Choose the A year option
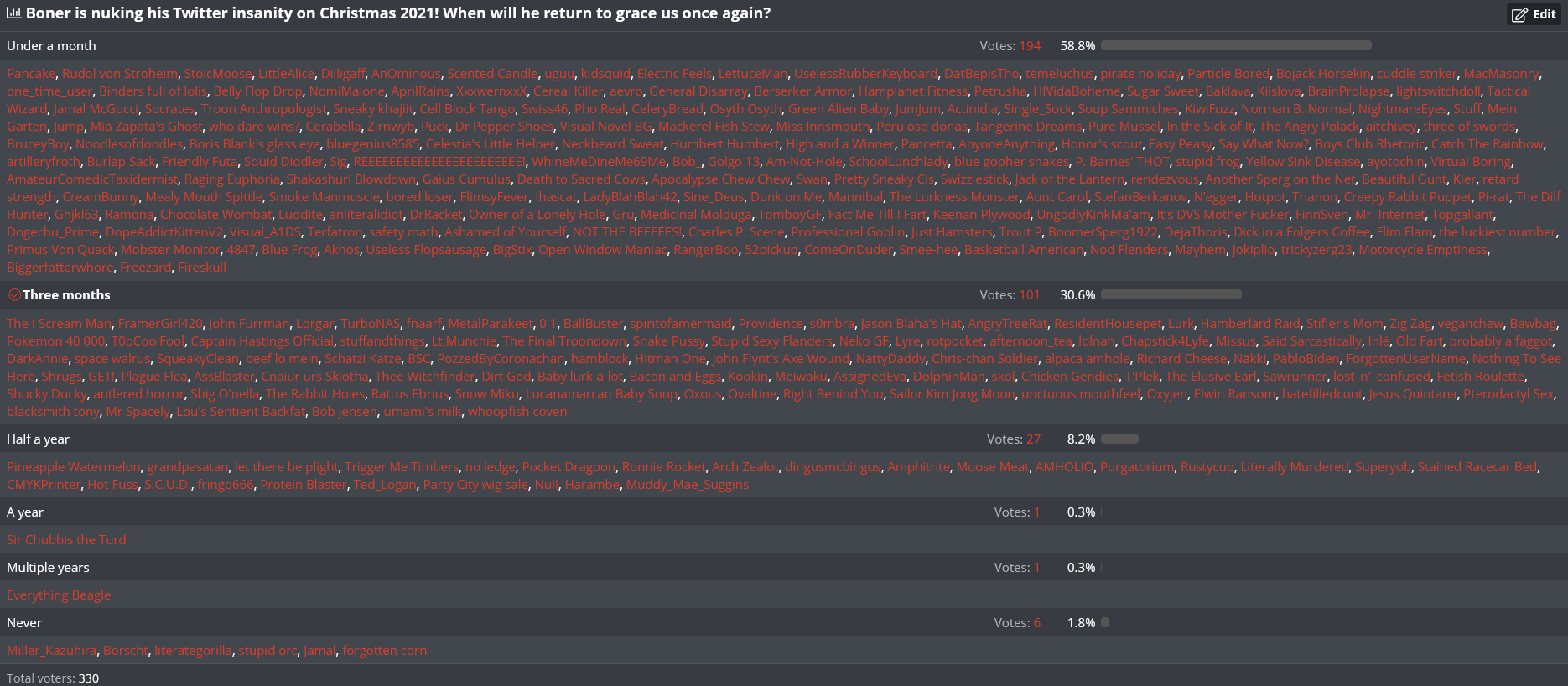The image size is (1568, 686). [x=25, y=512]
